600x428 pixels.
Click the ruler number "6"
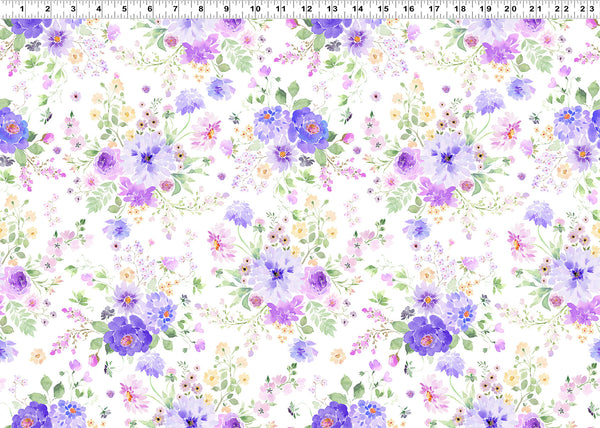point(150,8)
